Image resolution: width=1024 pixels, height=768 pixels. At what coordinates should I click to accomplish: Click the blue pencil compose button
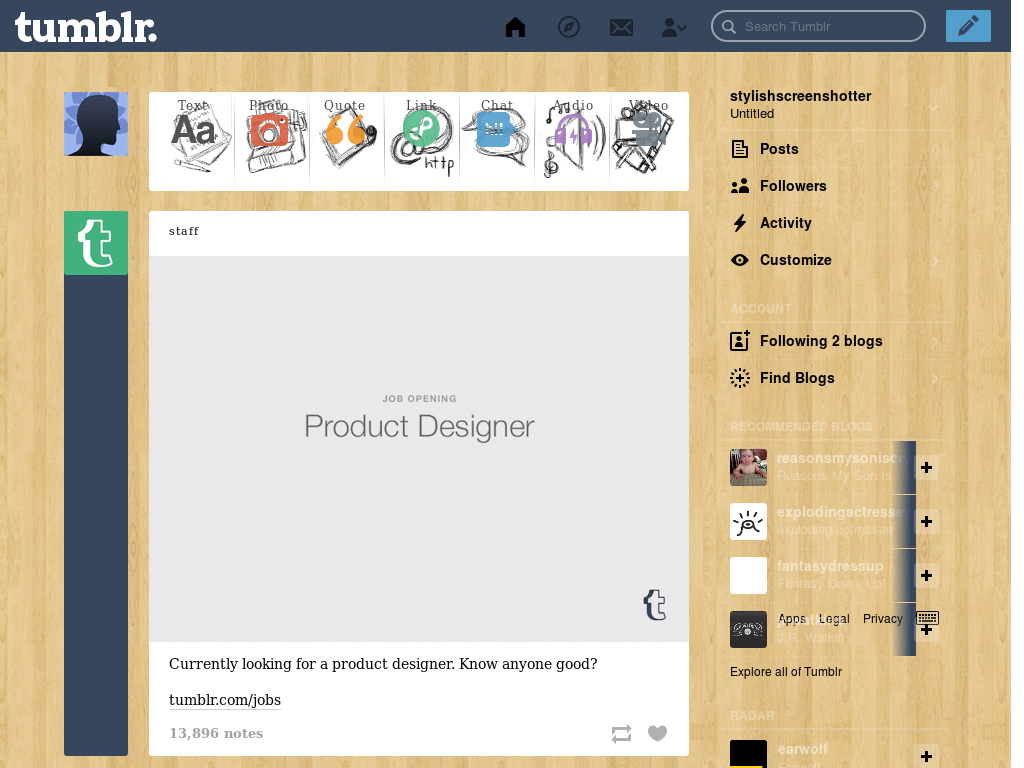coord(968,26)
